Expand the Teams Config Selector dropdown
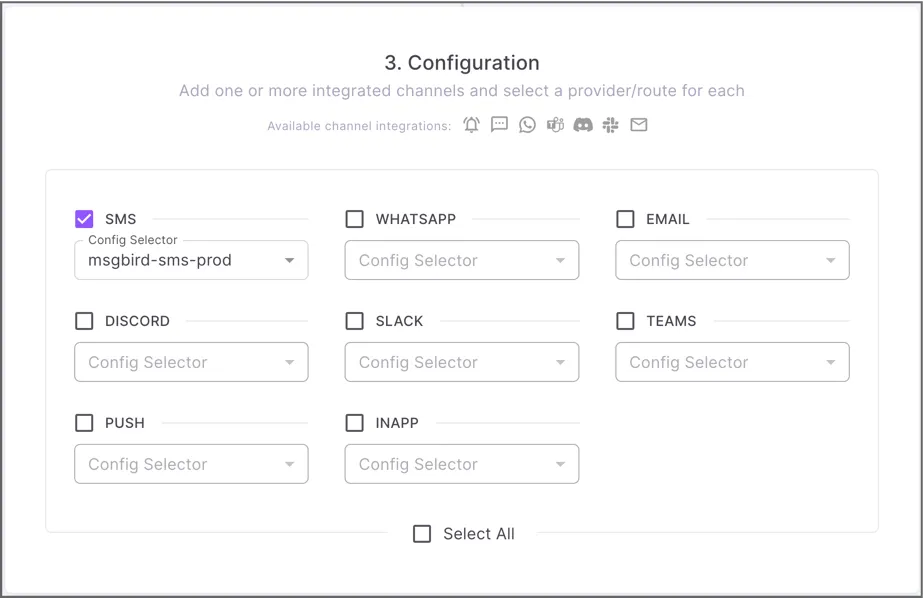924x598 pixels. [732, 363]
